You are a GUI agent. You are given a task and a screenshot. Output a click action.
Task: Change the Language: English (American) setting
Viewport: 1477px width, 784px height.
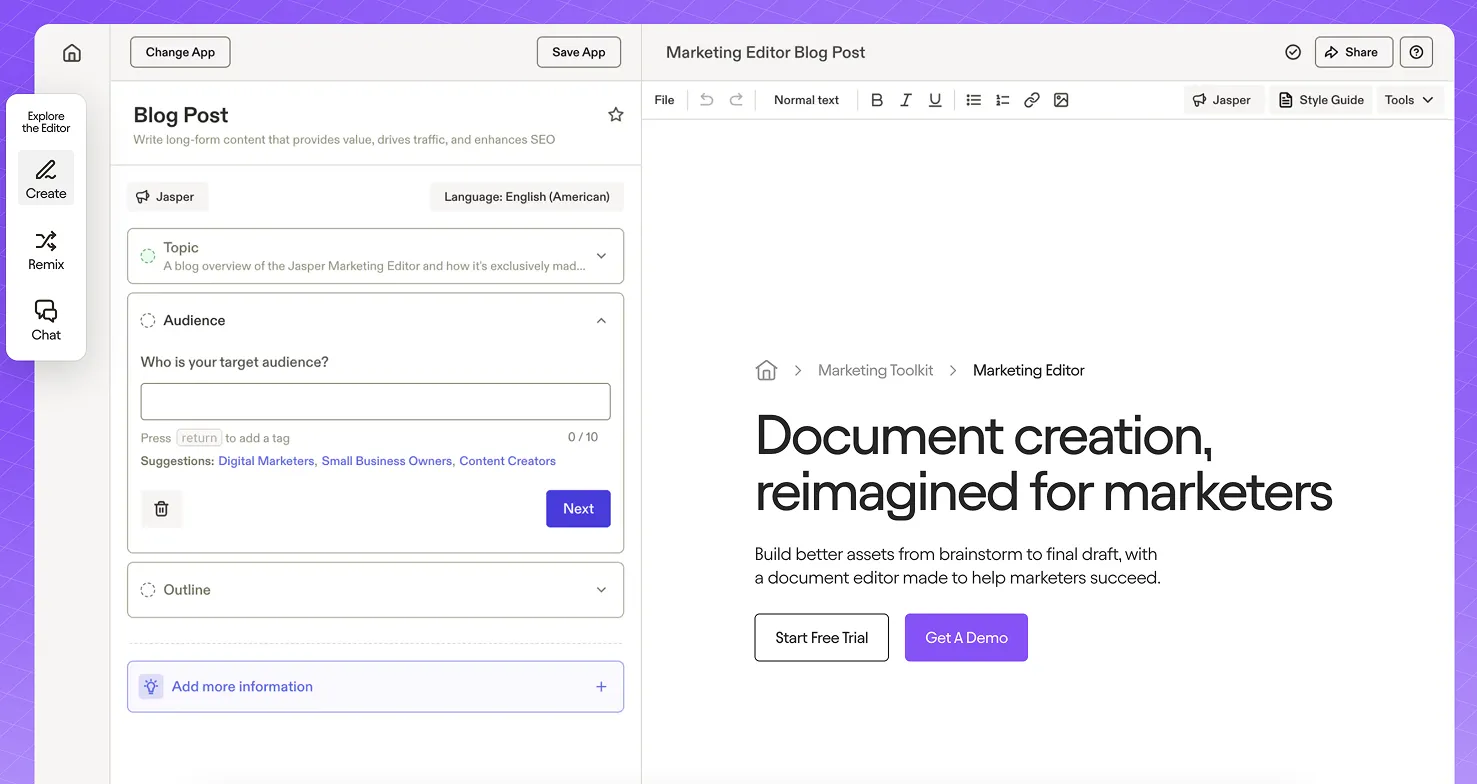tap(527, 197)
